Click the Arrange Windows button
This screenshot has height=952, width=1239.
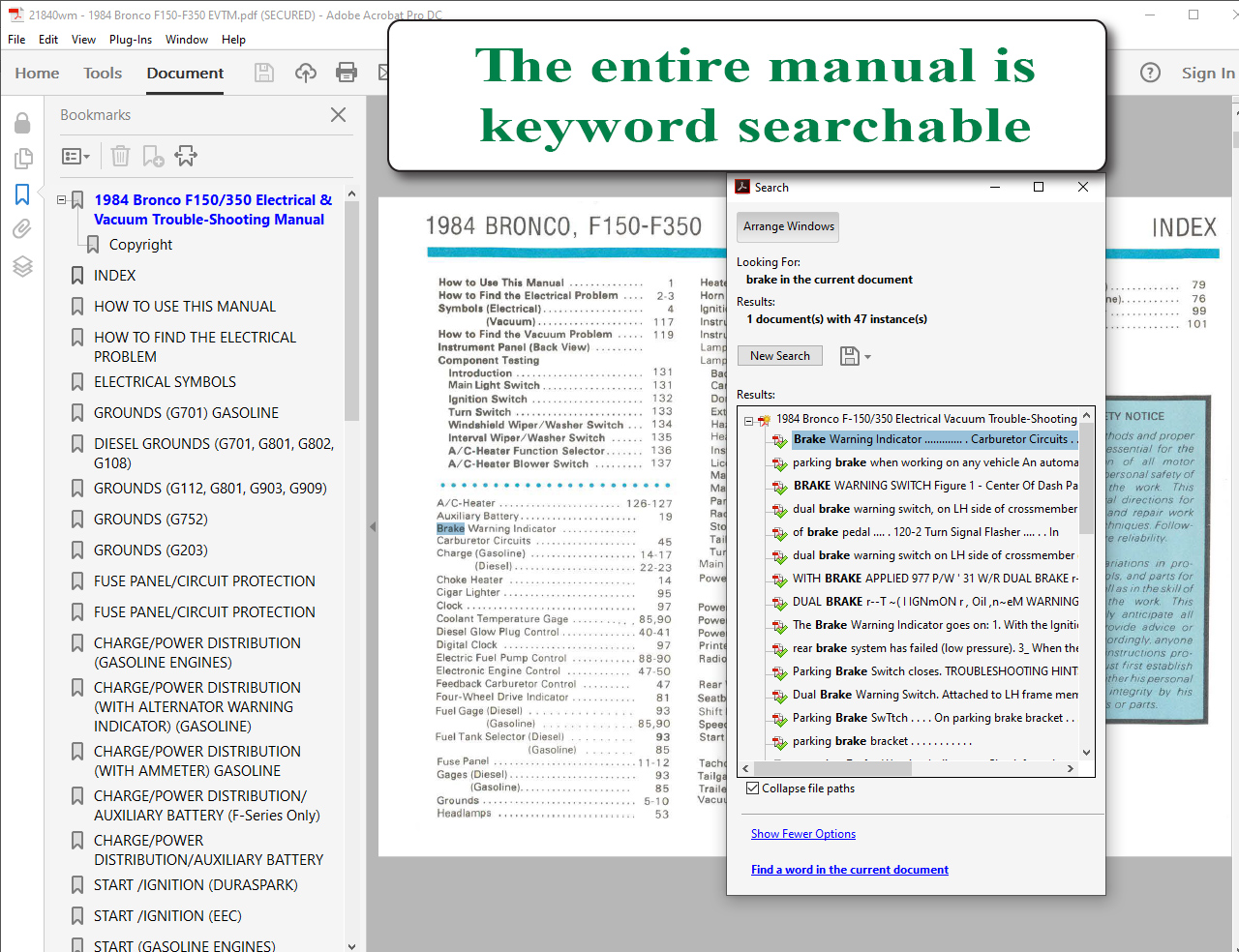(788, 226)
